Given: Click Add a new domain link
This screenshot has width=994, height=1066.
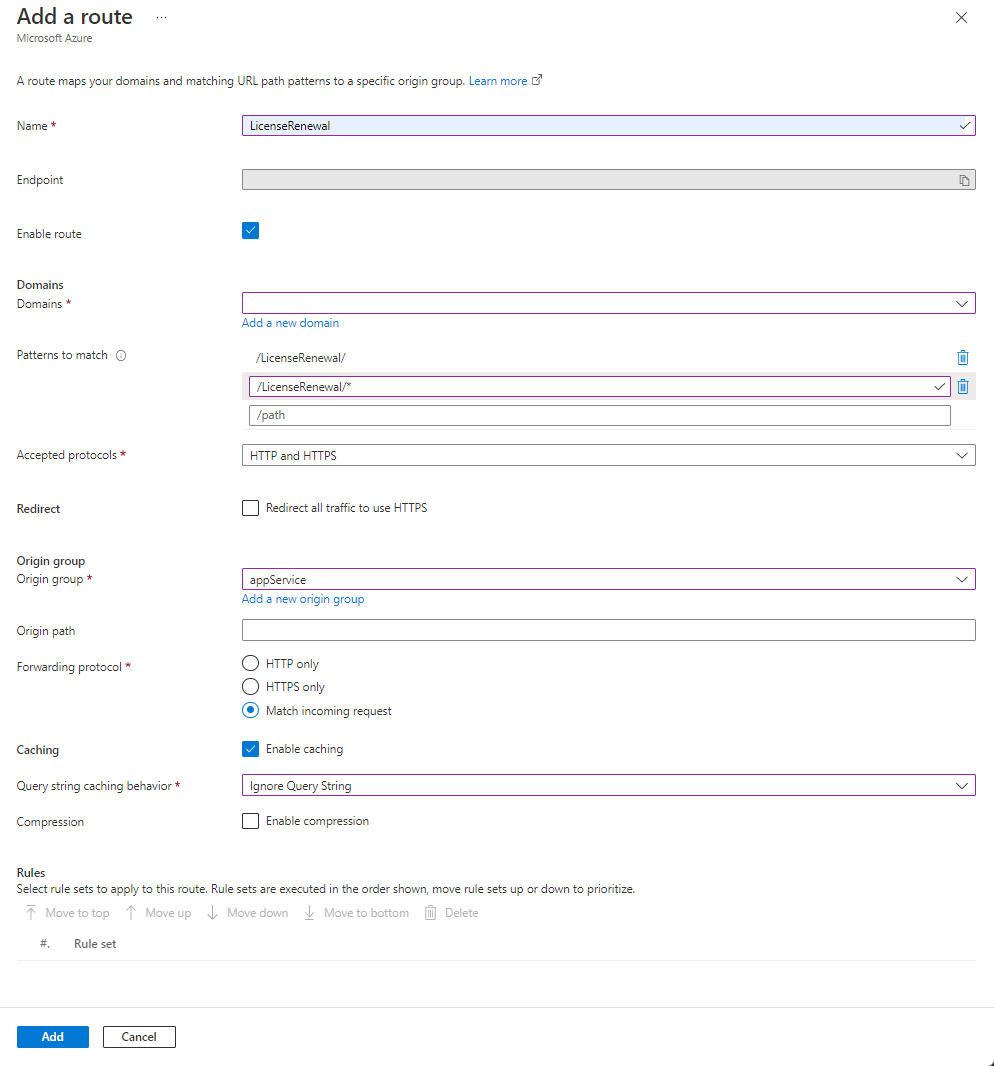Looking at the screenshot, I should coord(290,323).
